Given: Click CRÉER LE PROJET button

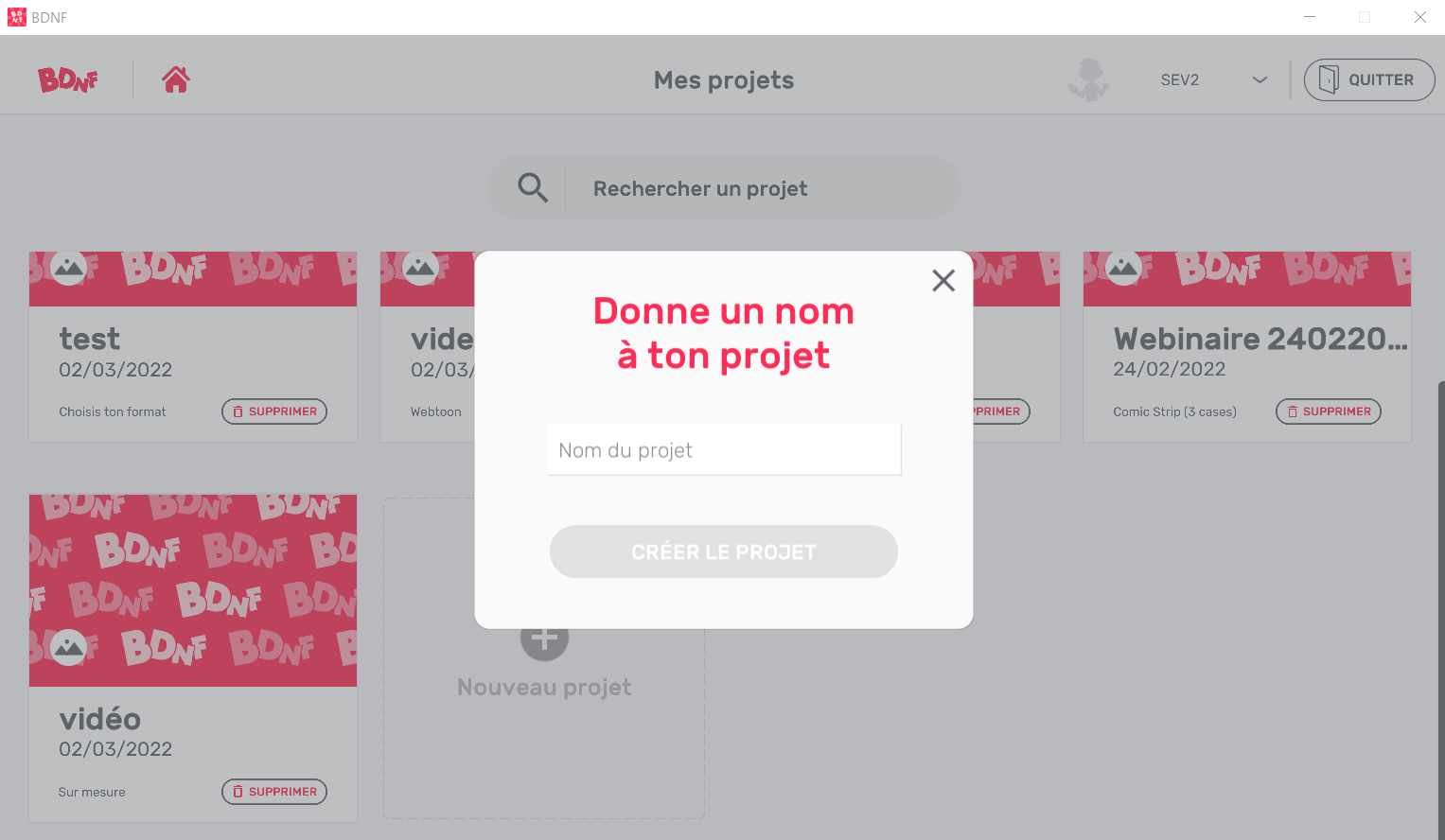Looking at the screenshot, I should [724, 551].
